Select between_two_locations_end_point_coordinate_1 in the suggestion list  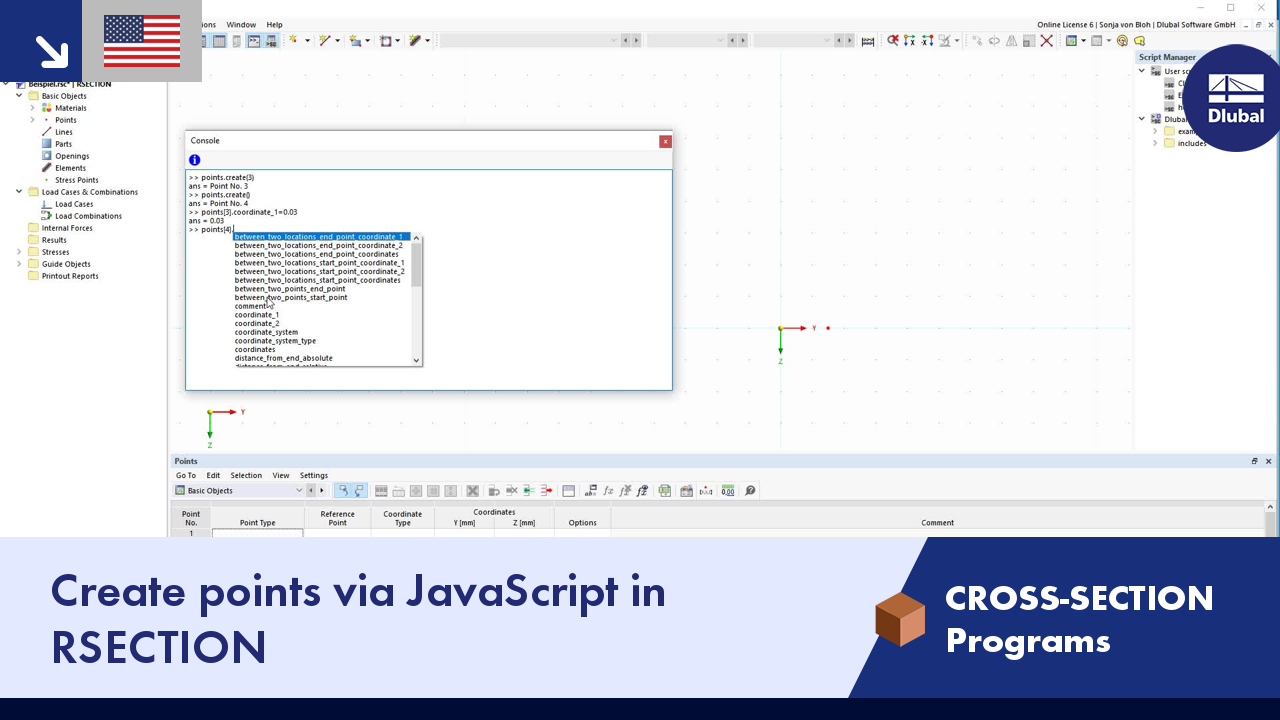pyautogui.click(x=320, y=236)
